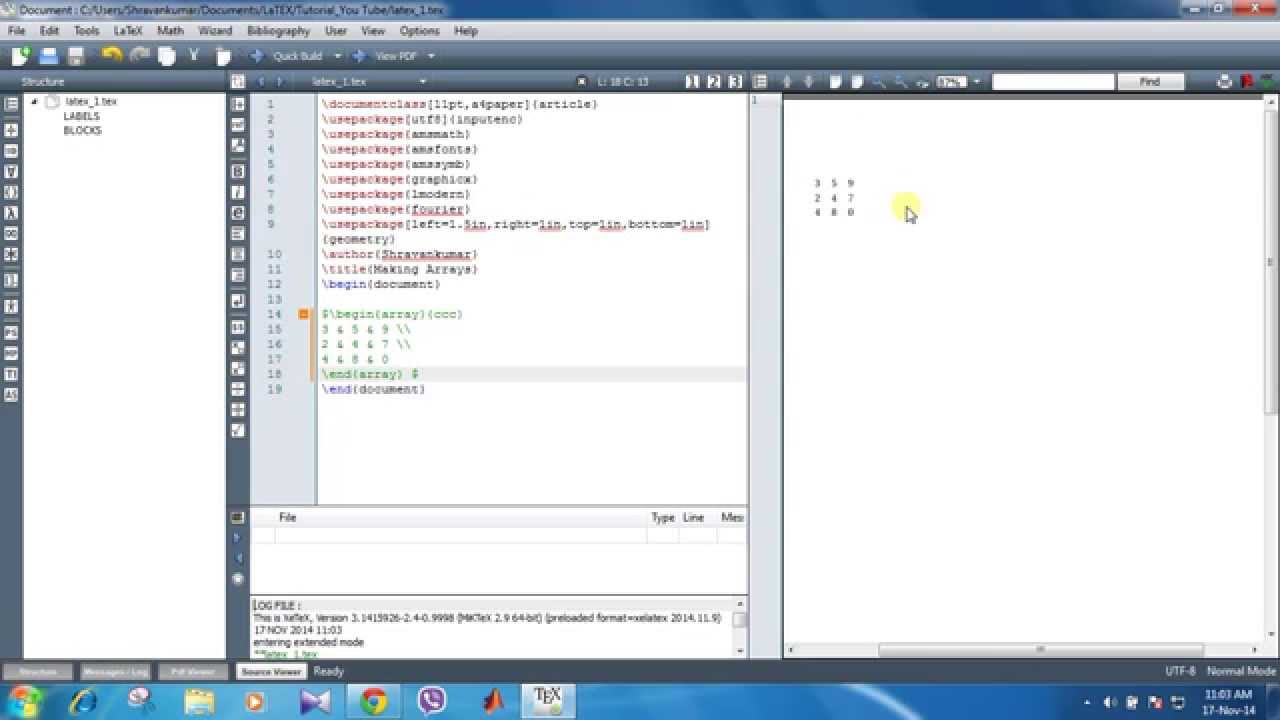
Task: Toggle the Source Viewer panel button
Action: pos(271,672)
